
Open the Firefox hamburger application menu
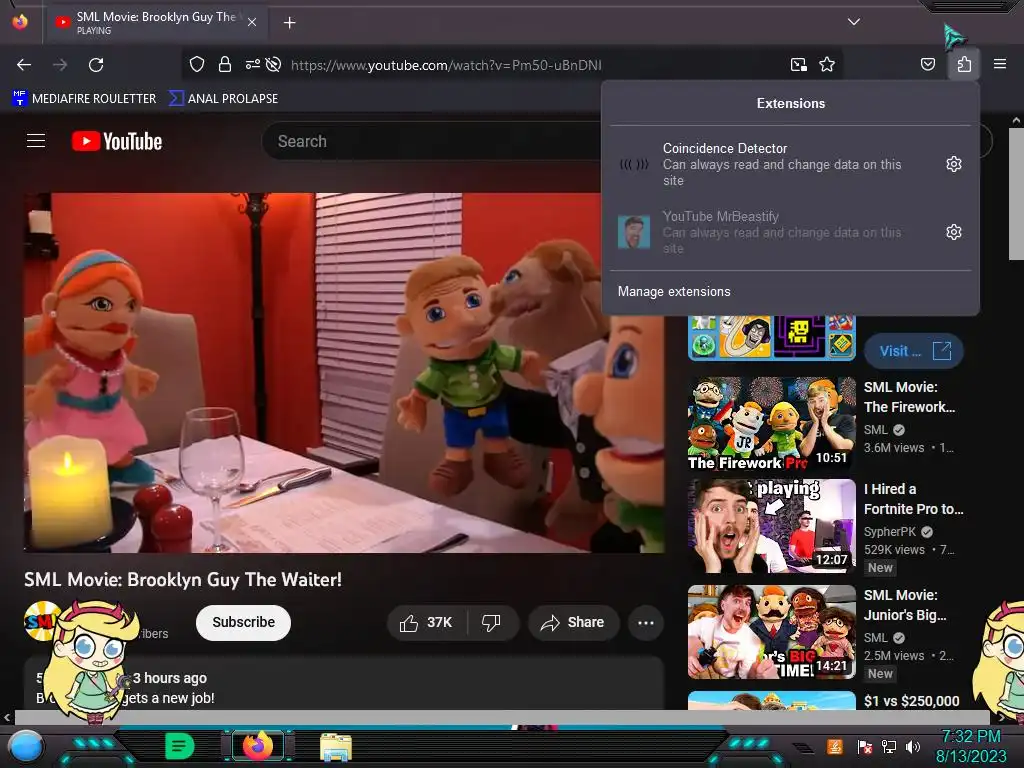999,64
